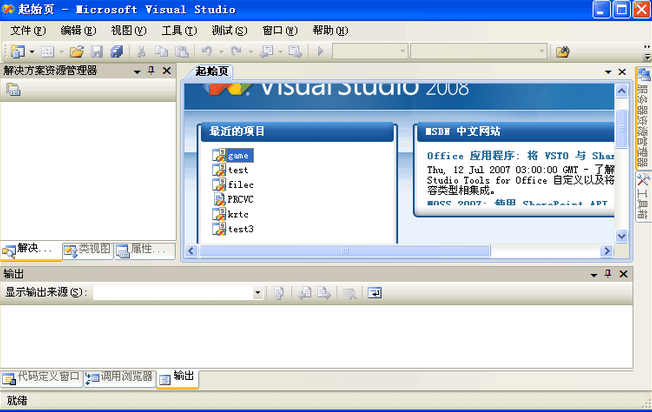Close the 起始页 document
652x412 pixels.
click(x=622, y=72)
